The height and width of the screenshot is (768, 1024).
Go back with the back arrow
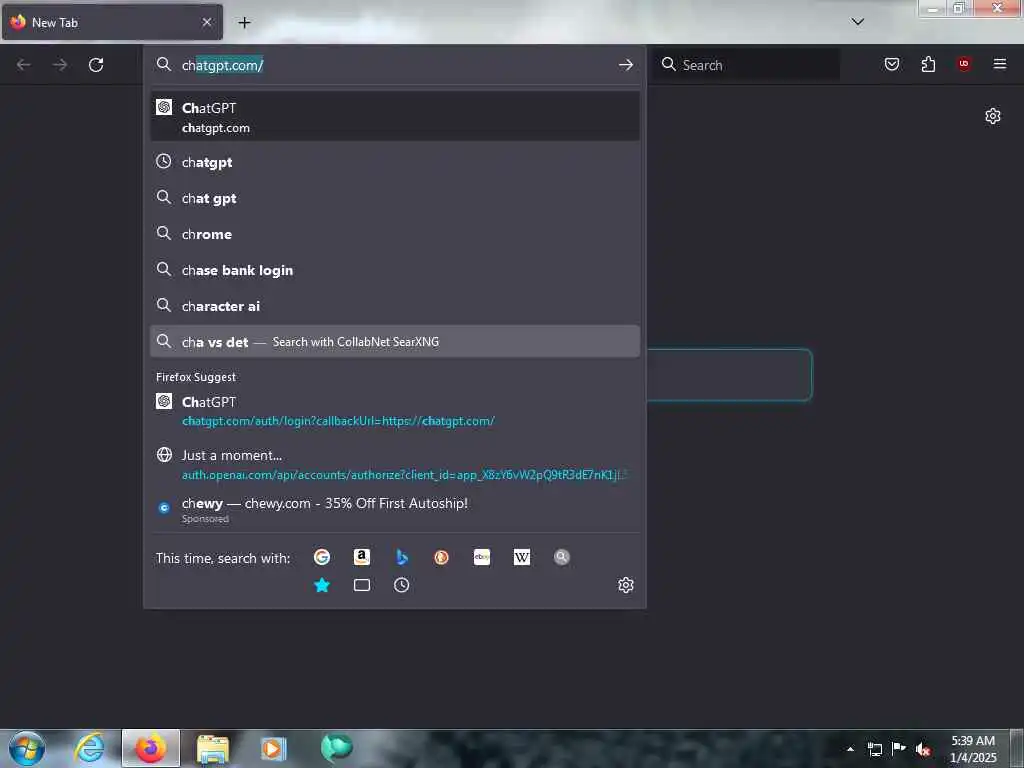point(24,65)
